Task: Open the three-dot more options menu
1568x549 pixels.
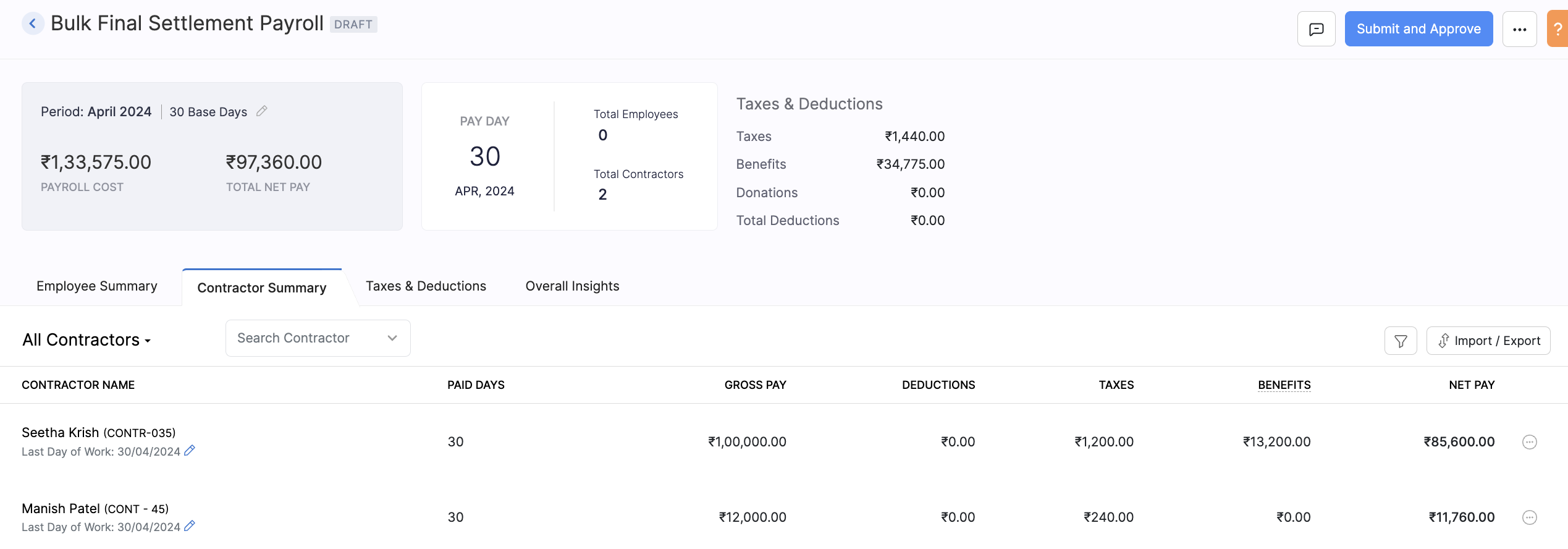Action: point(1519,29)
